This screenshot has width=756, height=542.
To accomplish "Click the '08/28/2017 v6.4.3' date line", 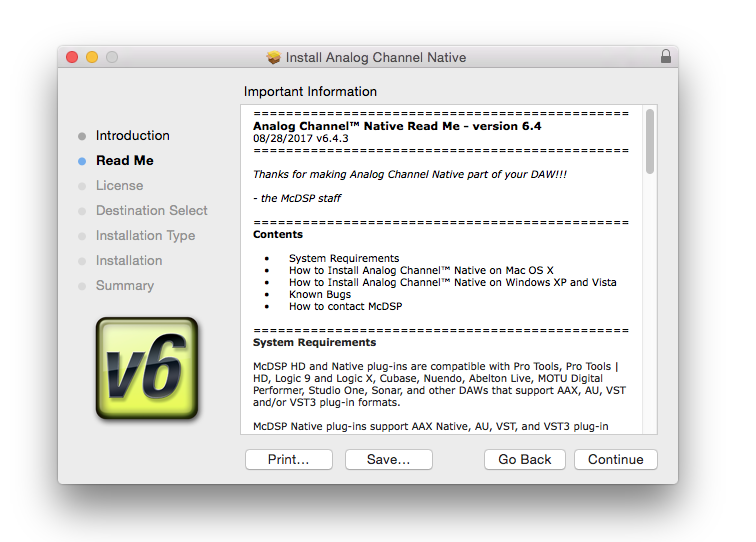I will (x=300, y=138).
